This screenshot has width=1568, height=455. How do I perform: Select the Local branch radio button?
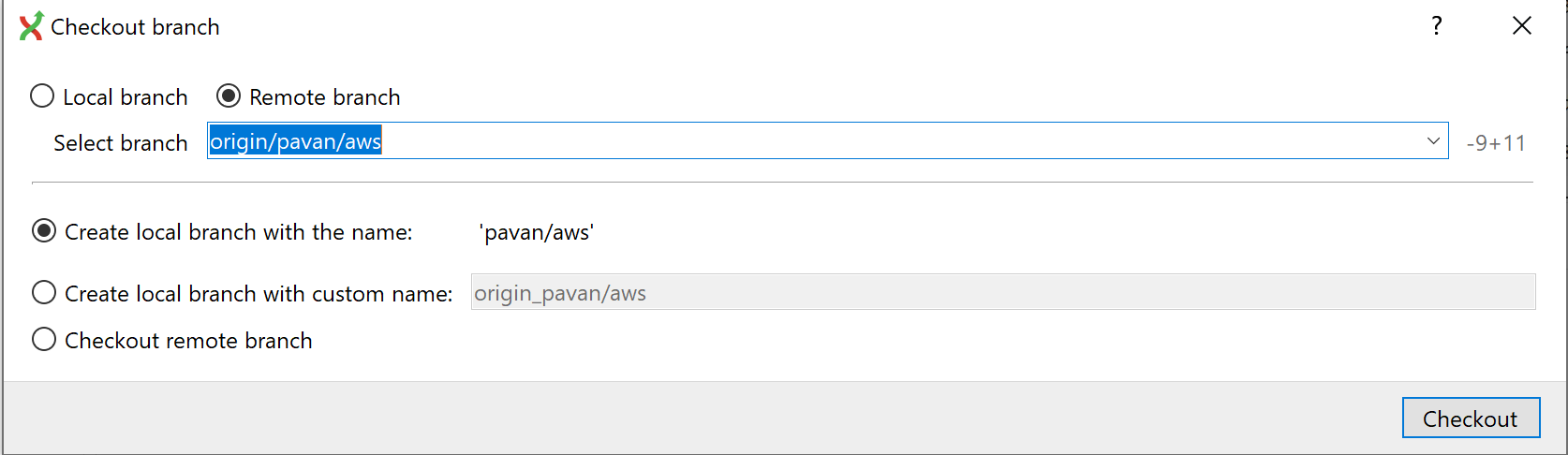(x=42, y=96)
